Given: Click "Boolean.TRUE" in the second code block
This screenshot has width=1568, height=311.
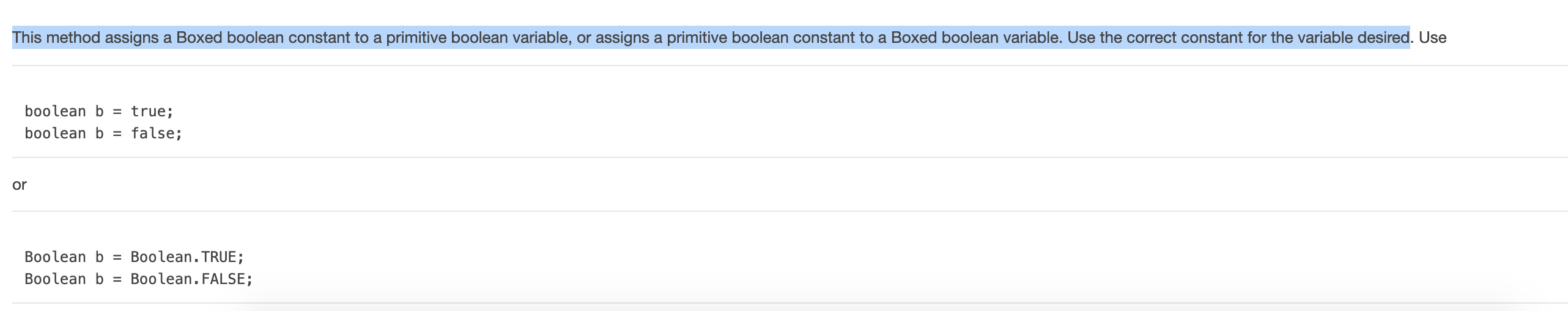Looking at the screenshot, I should [183, 257].
